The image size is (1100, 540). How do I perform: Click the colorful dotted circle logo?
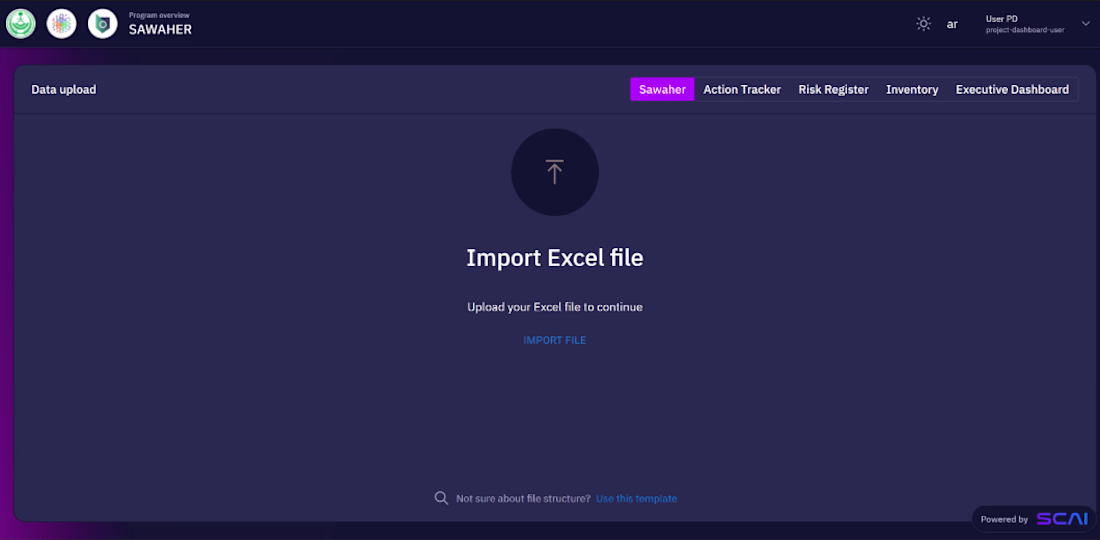61,24
